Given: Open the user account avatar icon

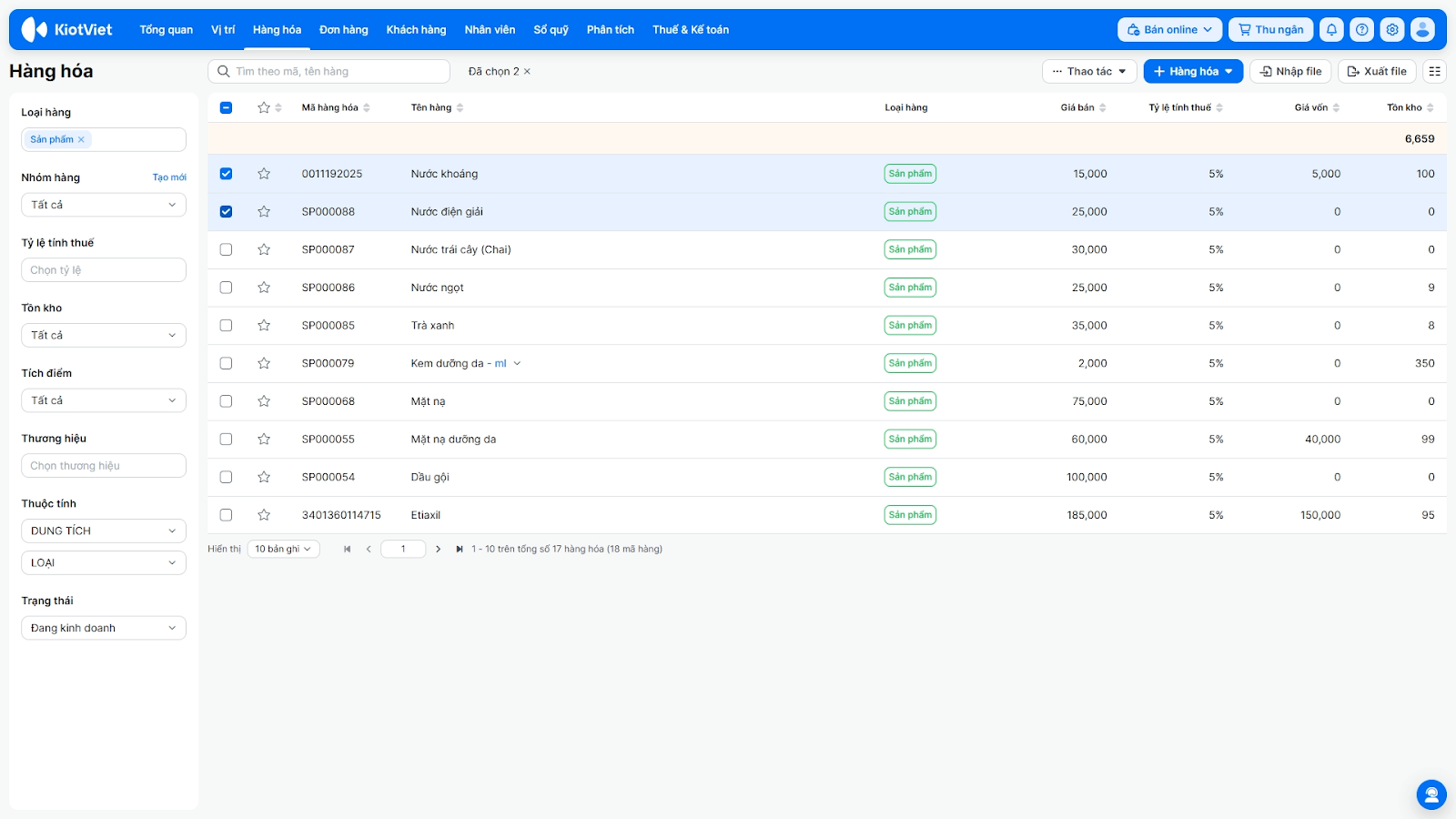Looking at the screenshot, I should 1422,30.
